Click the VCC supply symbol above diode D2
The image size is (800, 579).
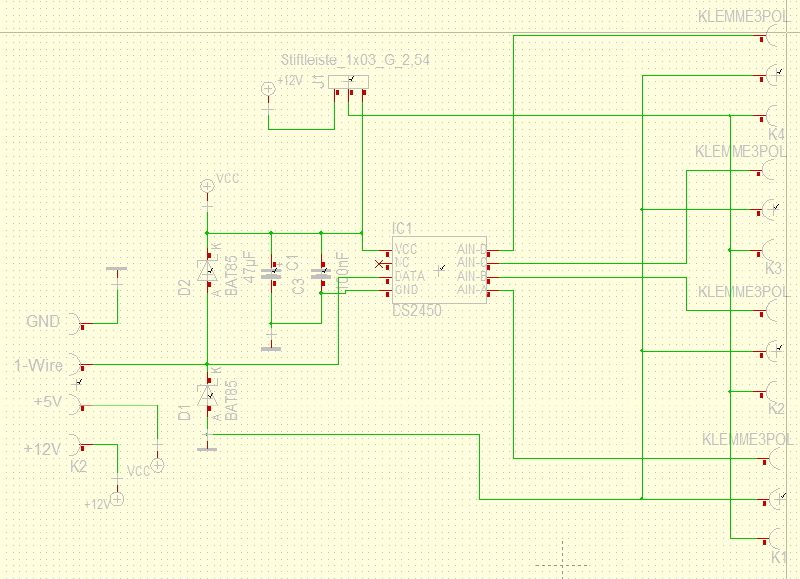click(207, 186)
